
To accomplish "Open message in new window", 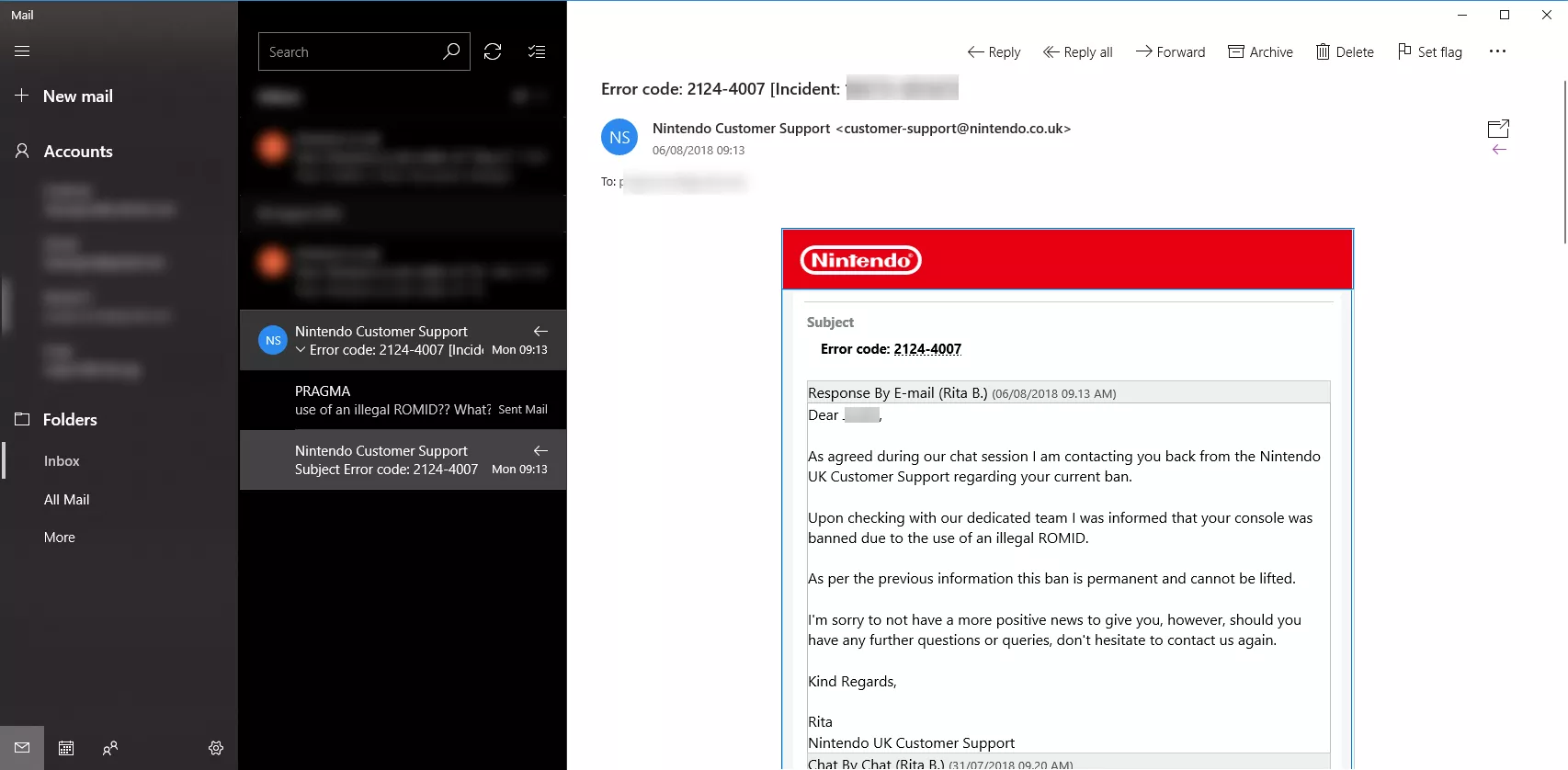I will click(x=1498, y=129).
